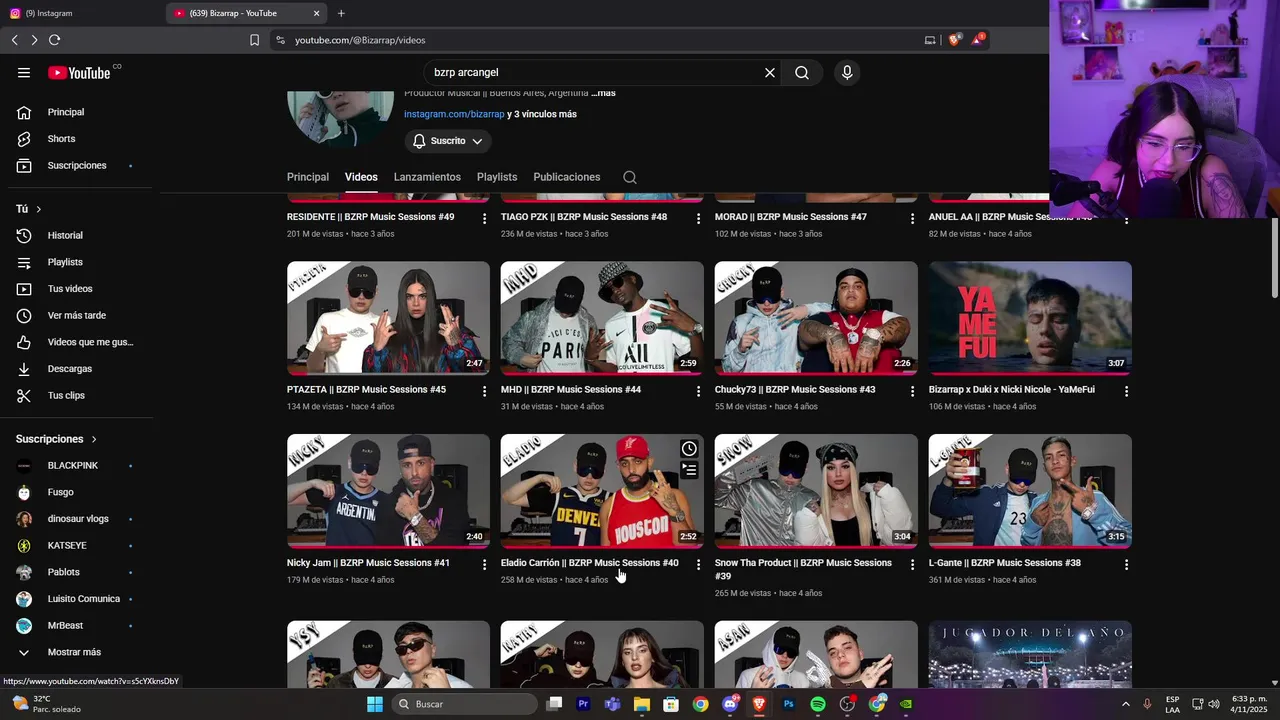This screenshot has width=1280, height=720.
Task: Add Eladio video to Watch Later
Action: point(689,448)
